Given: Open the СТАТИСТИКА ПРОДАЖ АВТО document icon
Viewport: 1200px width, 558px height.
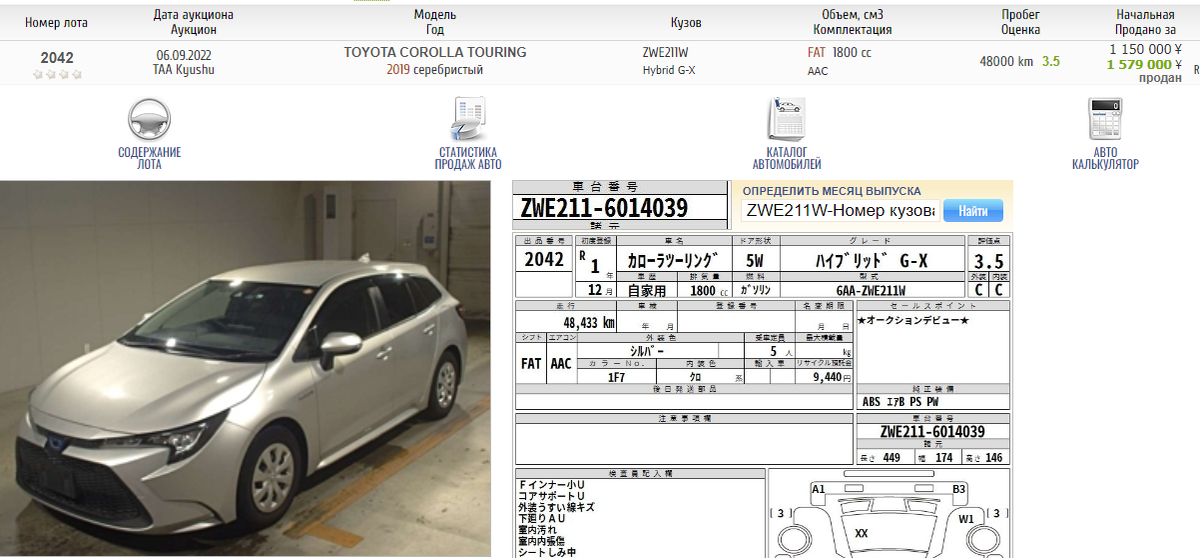Looking at the screenshot, I should (x=467, y=120).
